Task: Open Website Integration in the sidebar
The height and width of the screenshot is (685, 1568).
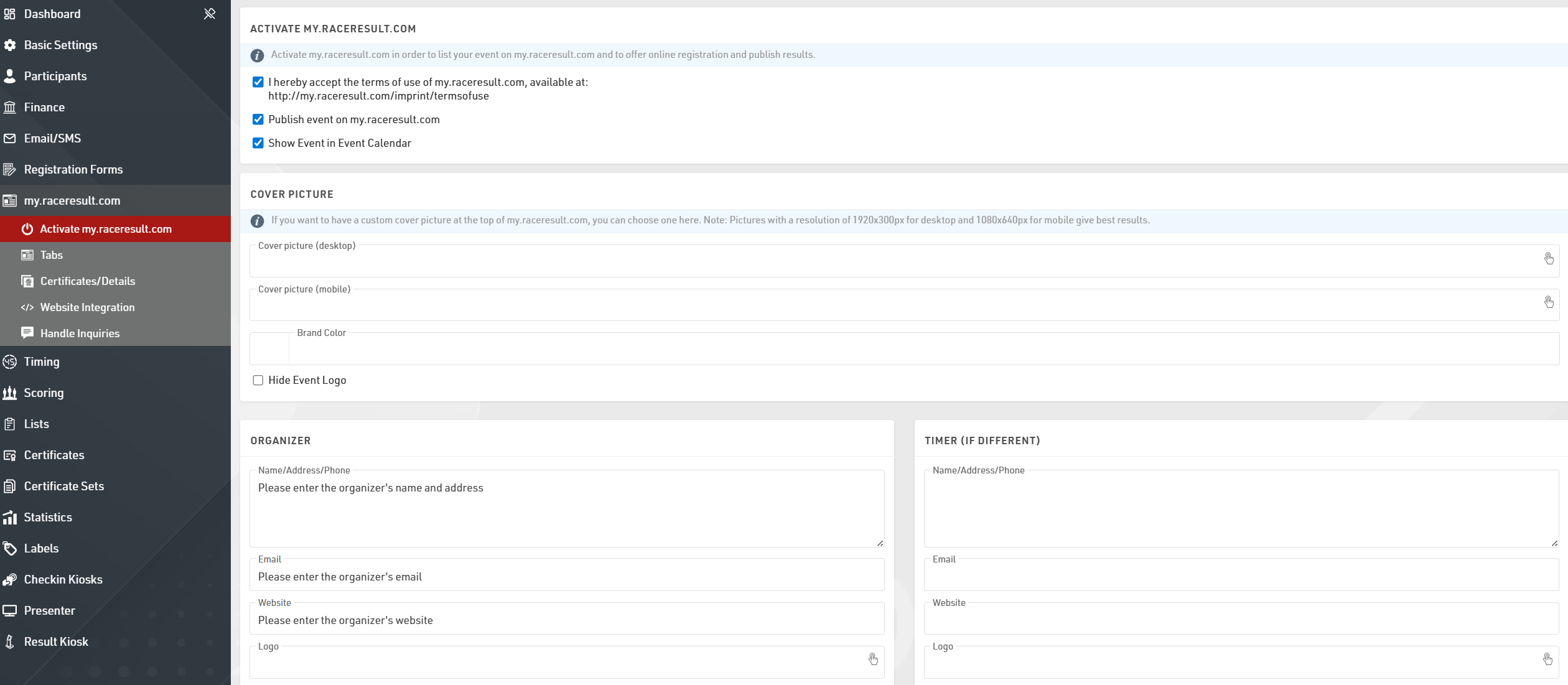Action: [x=87, y=307]
